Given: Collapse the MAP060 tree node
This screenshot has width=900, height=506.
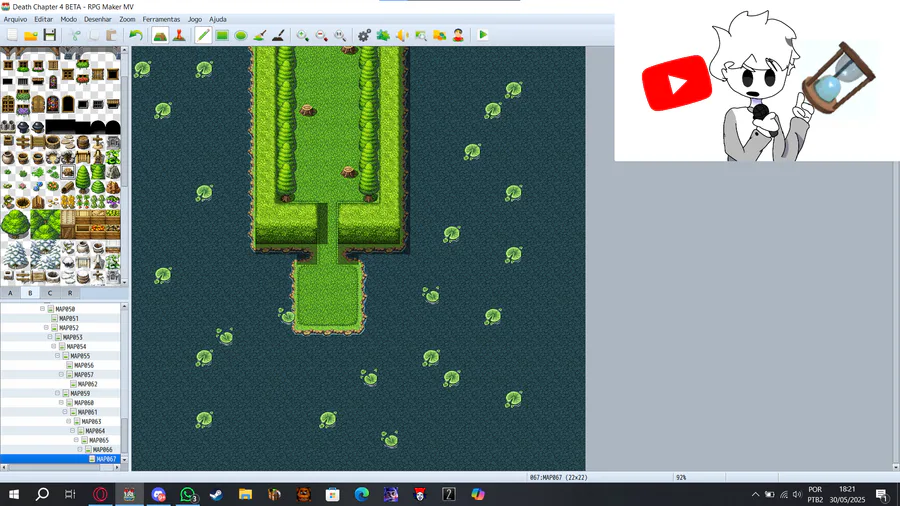Looking at the screenshot, I should tap(61, 403).
